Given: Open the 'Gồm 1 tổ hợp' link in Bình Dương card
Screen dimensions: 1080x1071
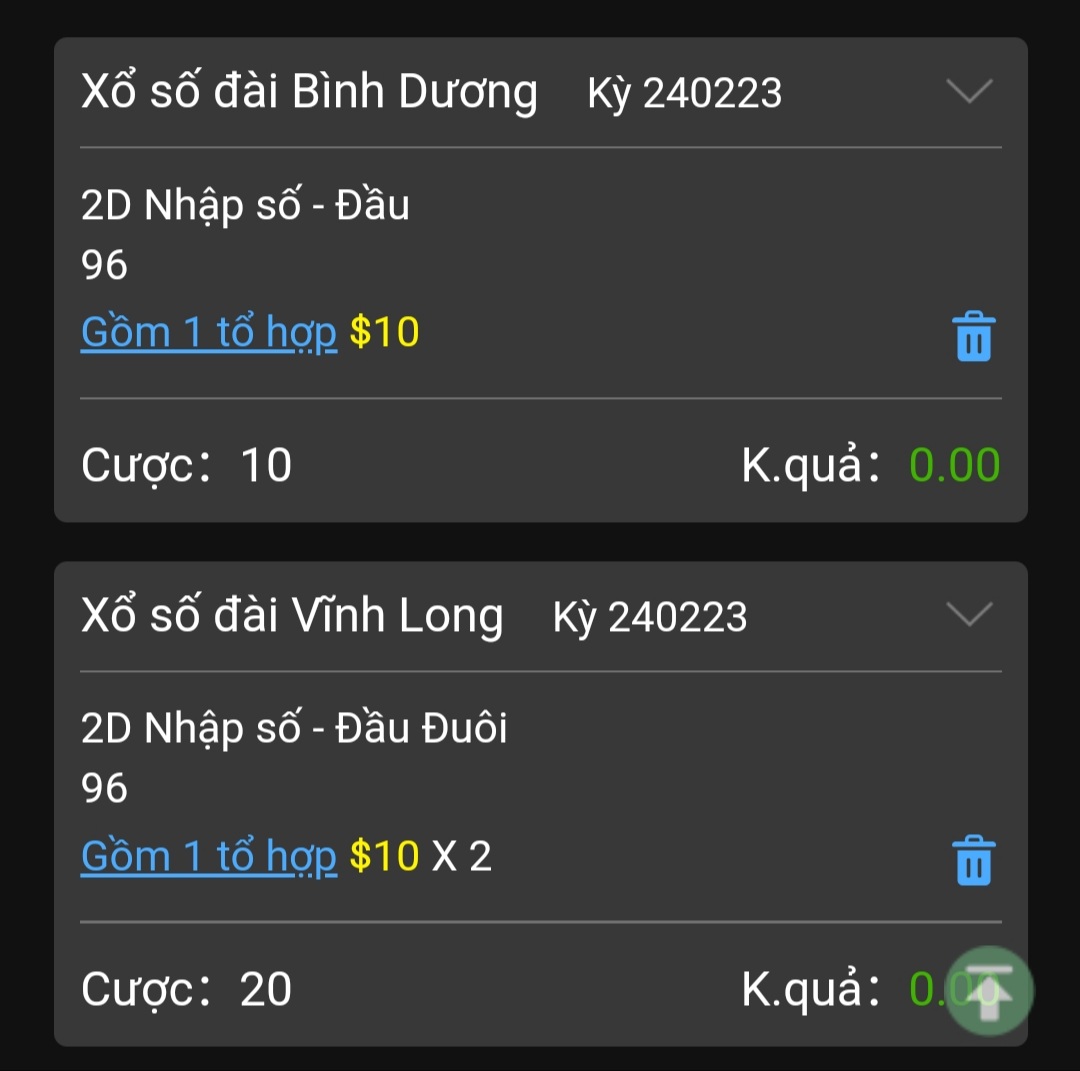Looking at the screenshot, I should pos(209,333).
